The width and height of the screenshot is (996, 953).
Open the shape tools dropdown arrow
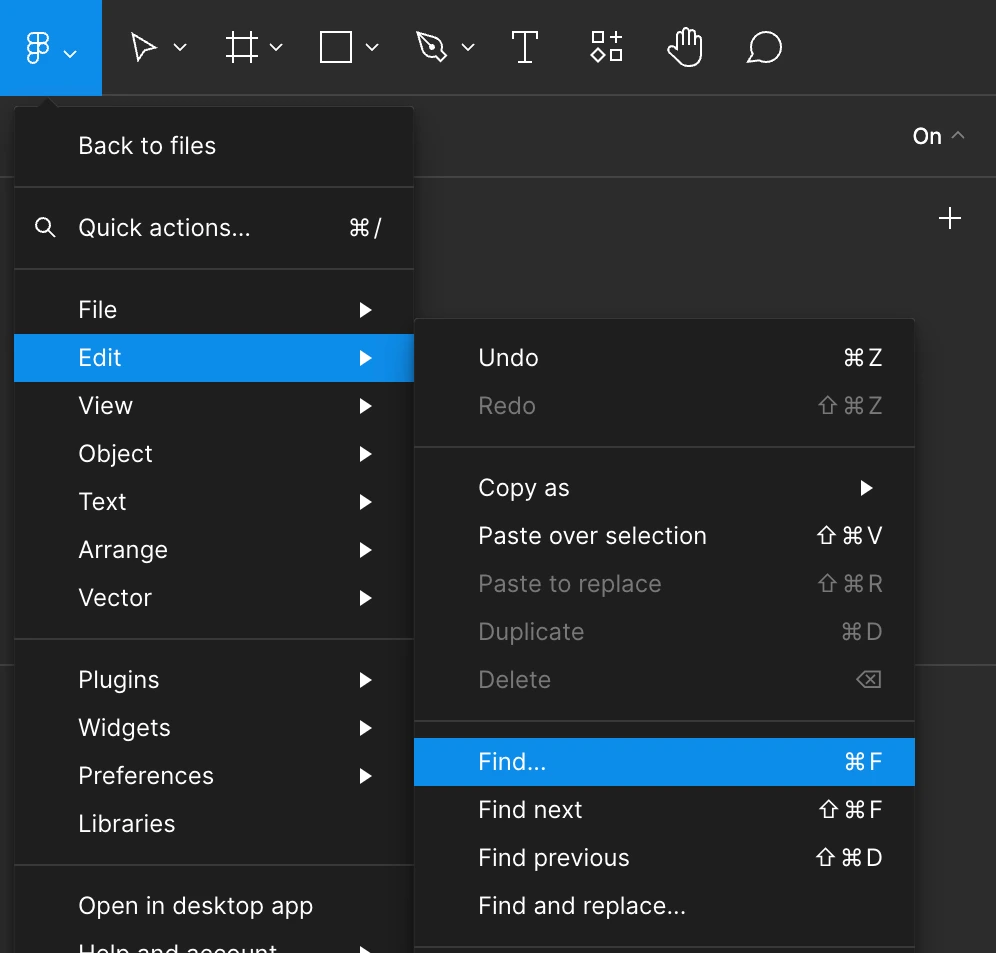[372, 48]
